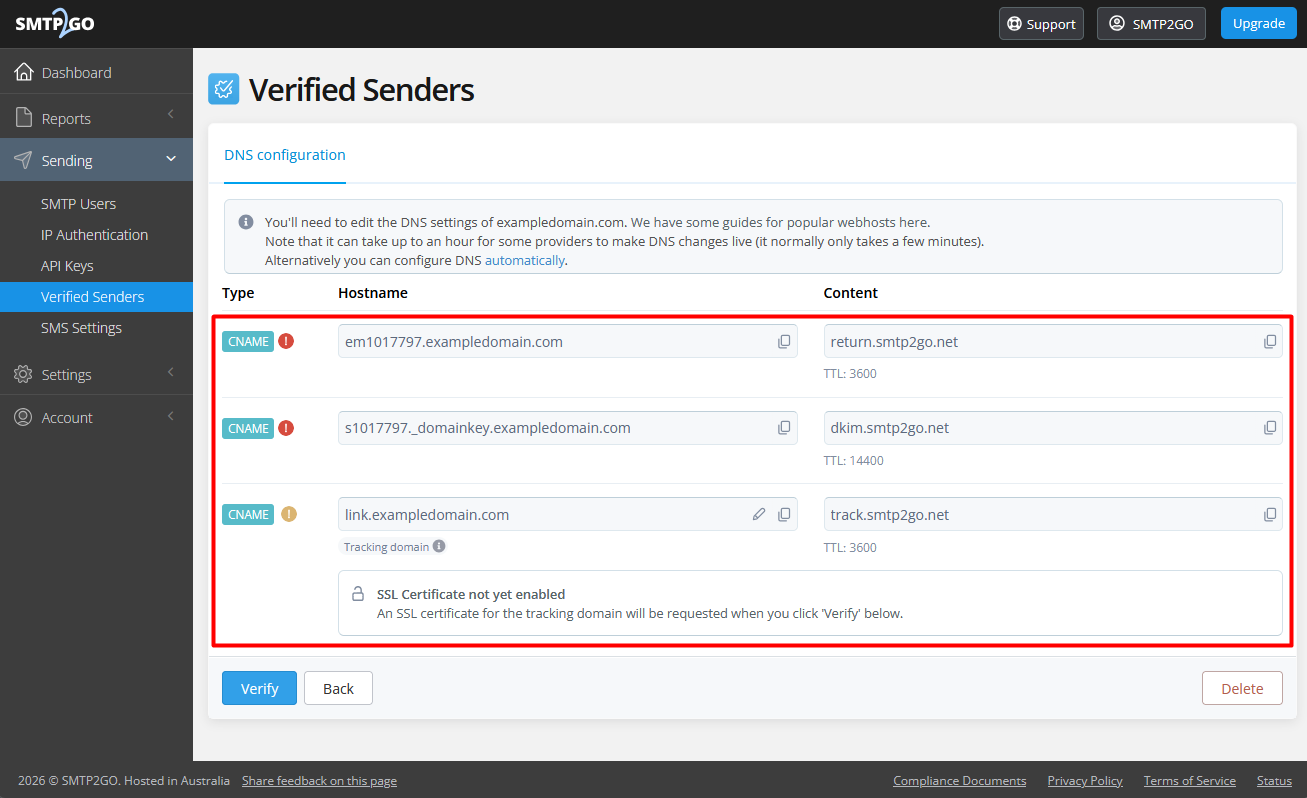The height and width of the screenshot is (798, 1307).
Task: Open the Support button
Action: click(1041, 24)
